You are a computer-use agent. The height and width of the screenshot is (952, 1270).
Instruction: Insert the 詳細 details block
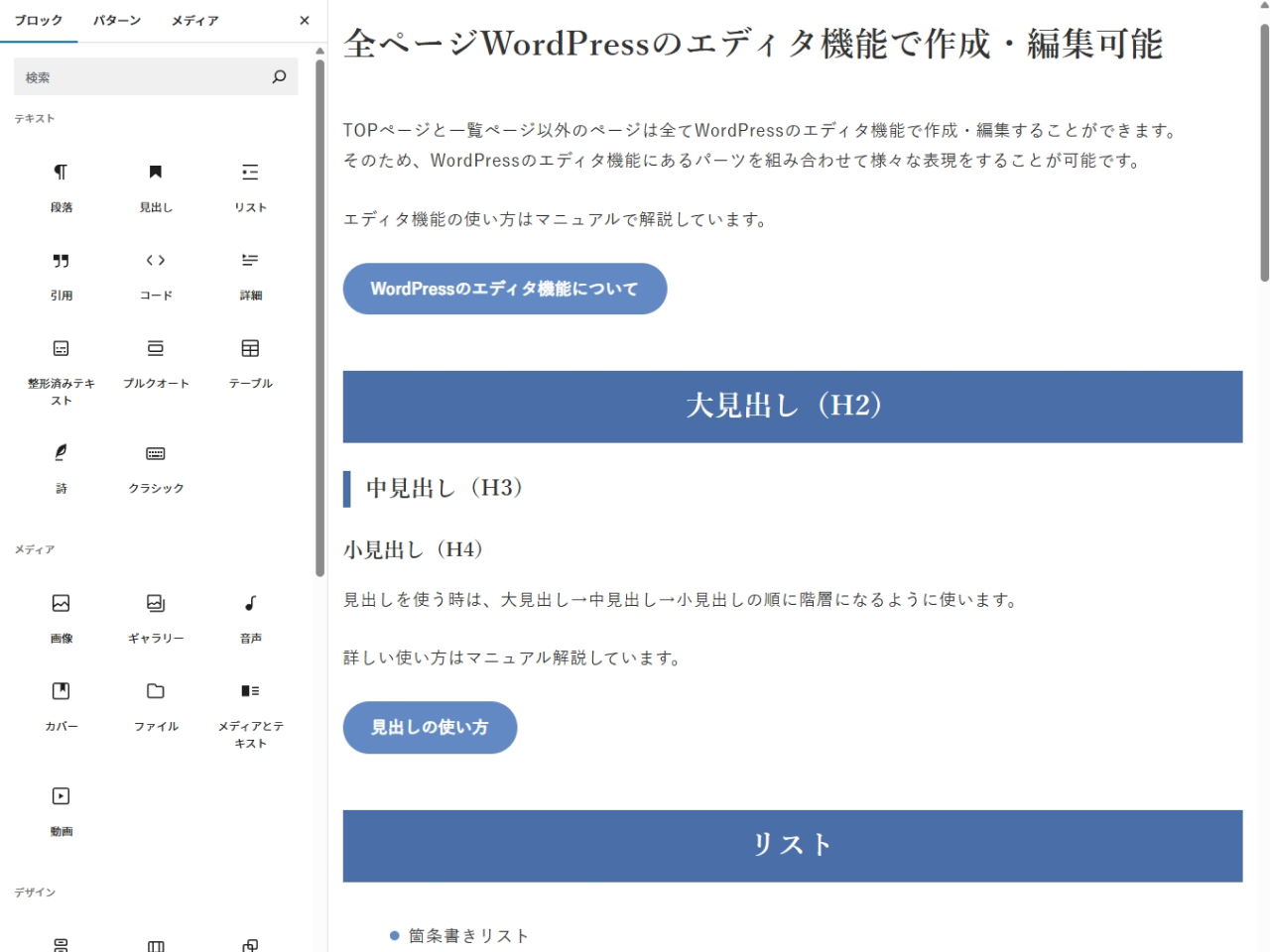[x=250, y=277]
